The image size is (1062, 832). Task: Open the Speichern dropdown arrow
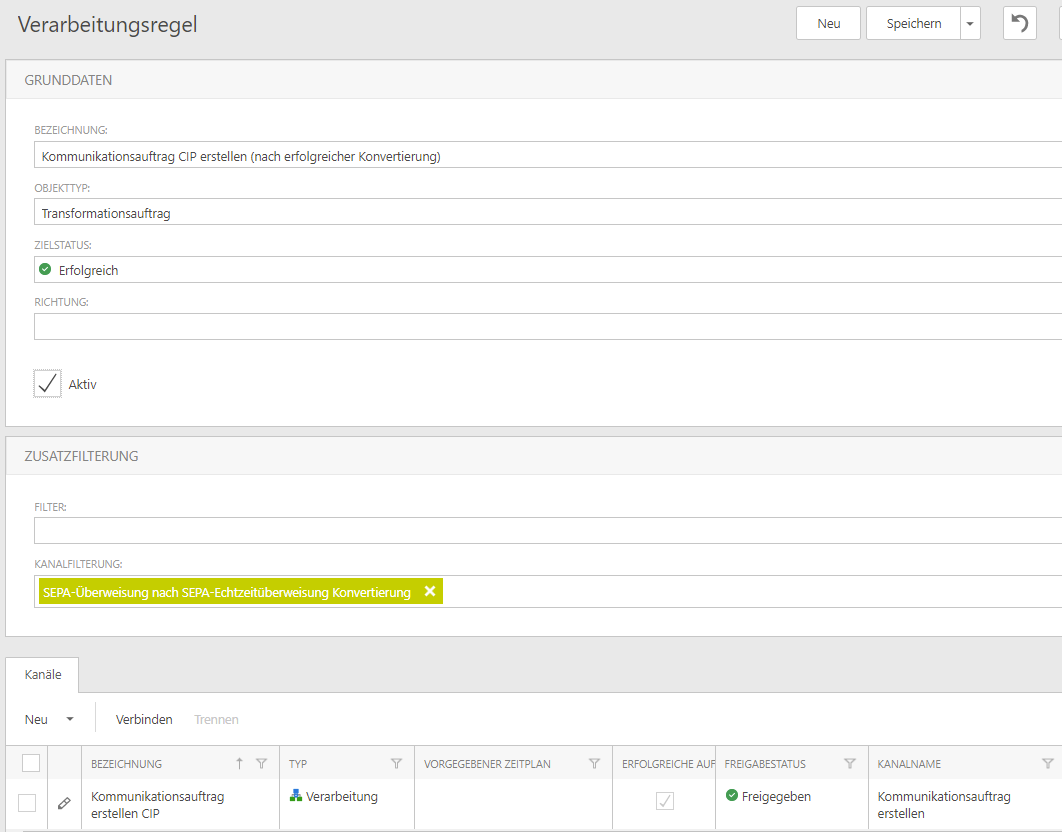click(970, 24)
